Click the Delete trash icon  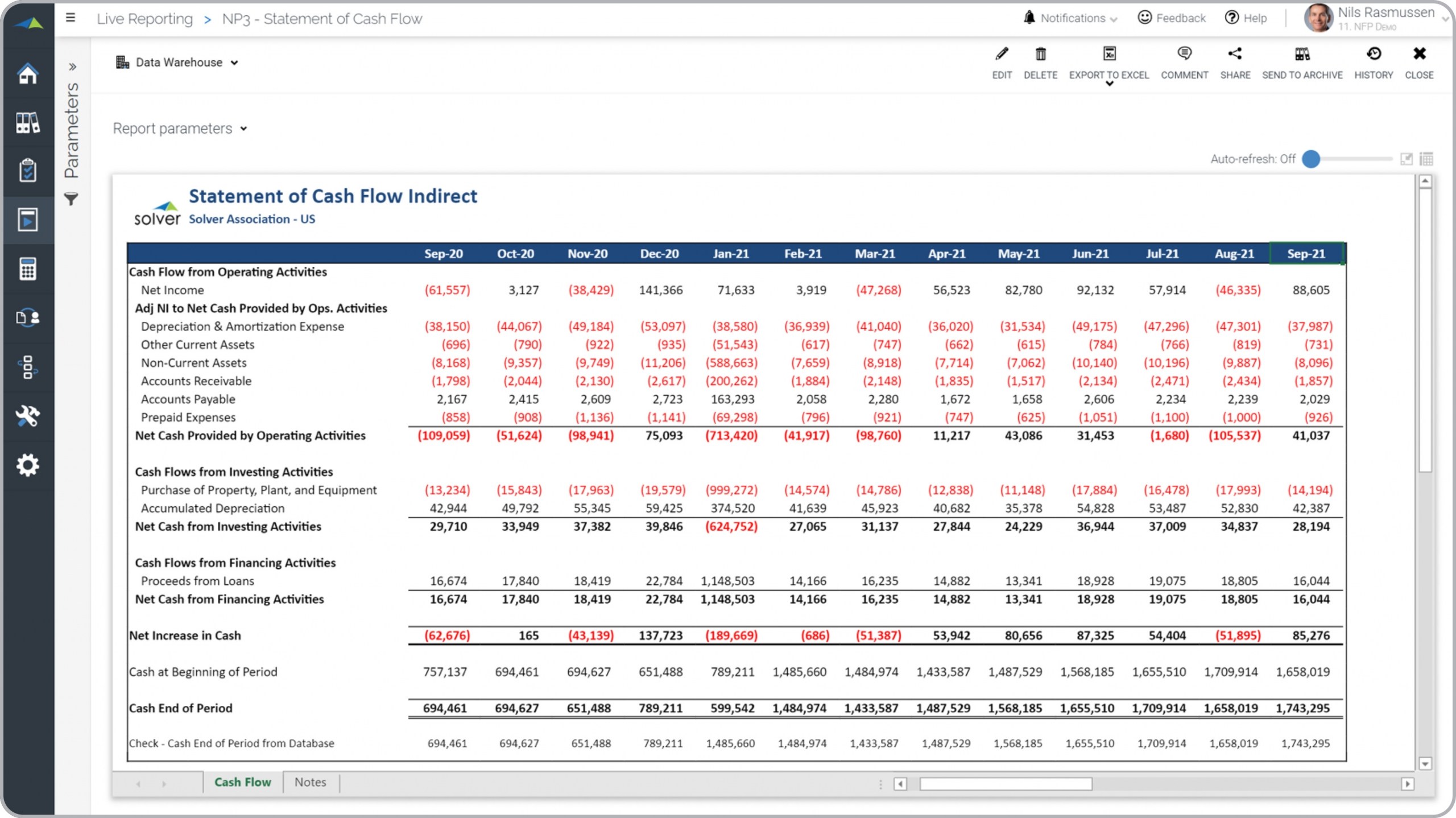tap(1040, 55)
